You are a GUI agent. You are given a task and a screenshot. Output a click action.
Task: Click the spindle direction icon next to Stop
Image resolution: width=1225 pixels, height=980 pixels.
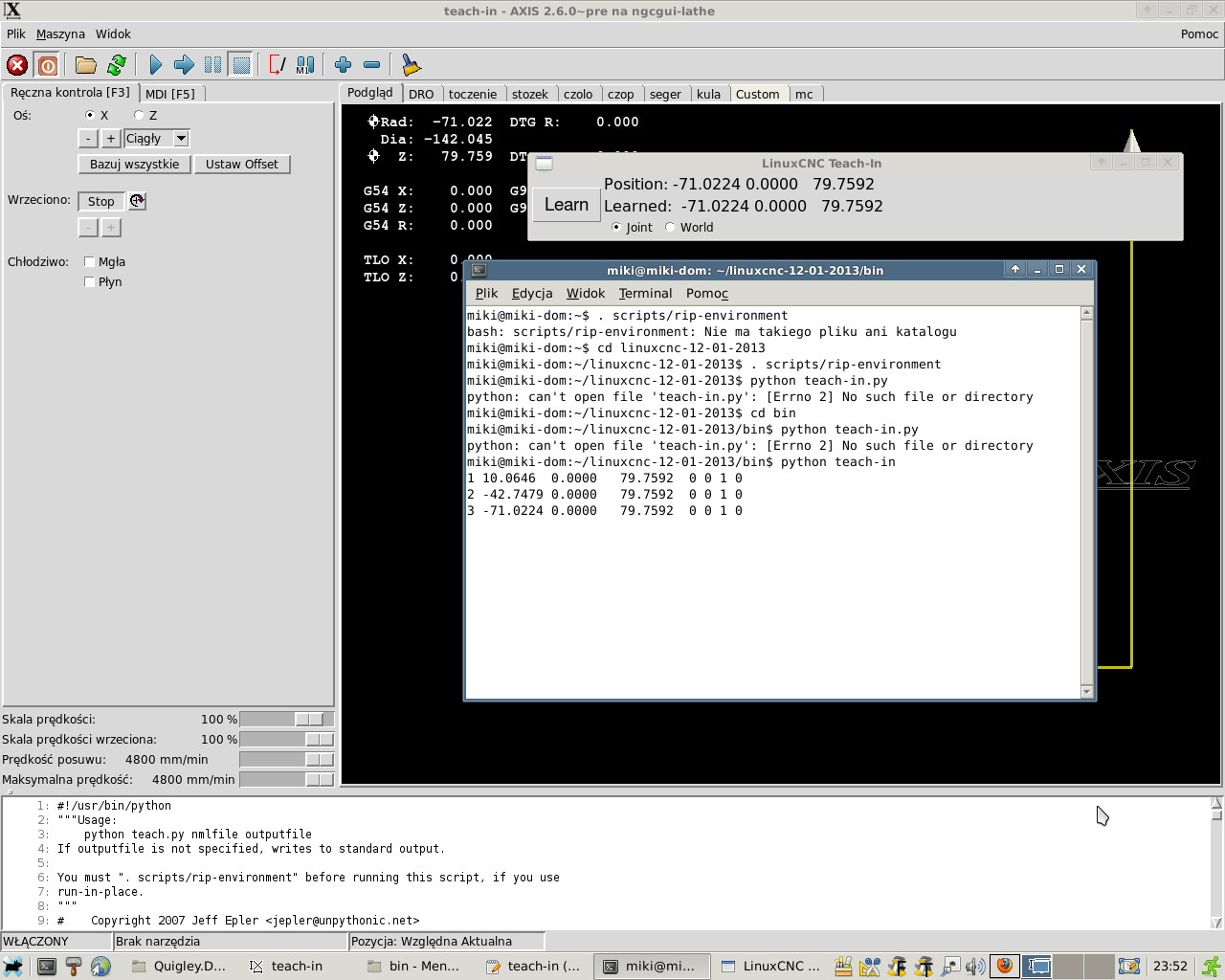(x=137, y=201)
